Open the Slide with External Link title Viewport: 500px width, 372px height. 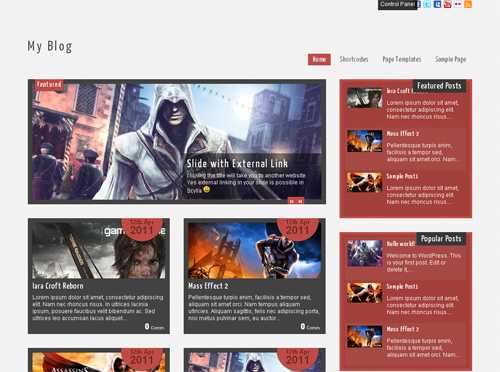click(x=237, y=163)
